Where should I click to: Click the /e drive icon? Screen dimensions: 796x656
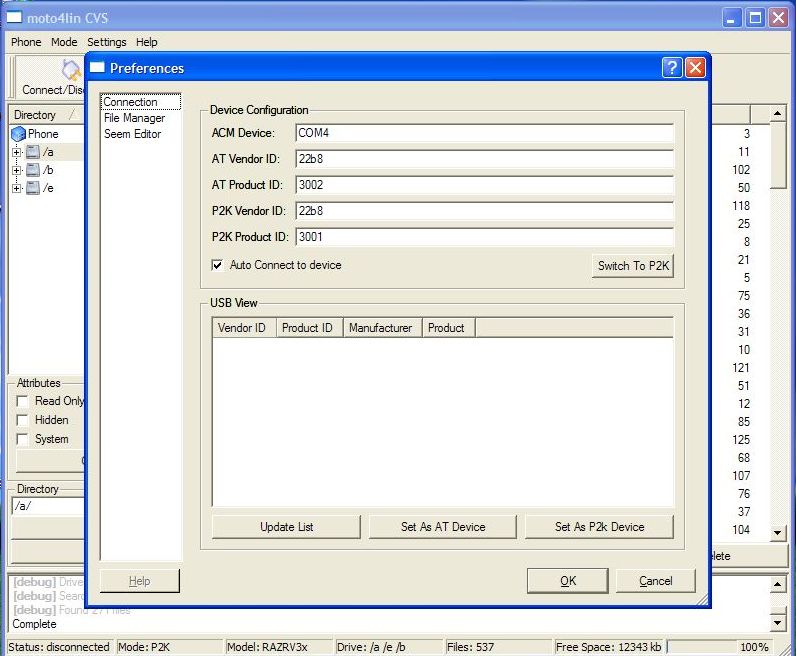coord(32,188)
